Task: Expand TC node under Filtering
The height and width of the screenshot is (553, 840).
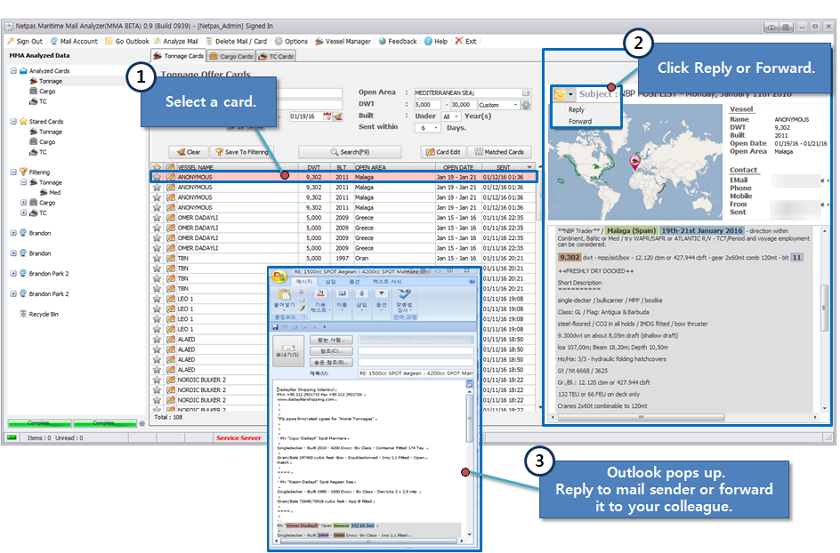Action: pyautogui.click(x=24, y=213)
